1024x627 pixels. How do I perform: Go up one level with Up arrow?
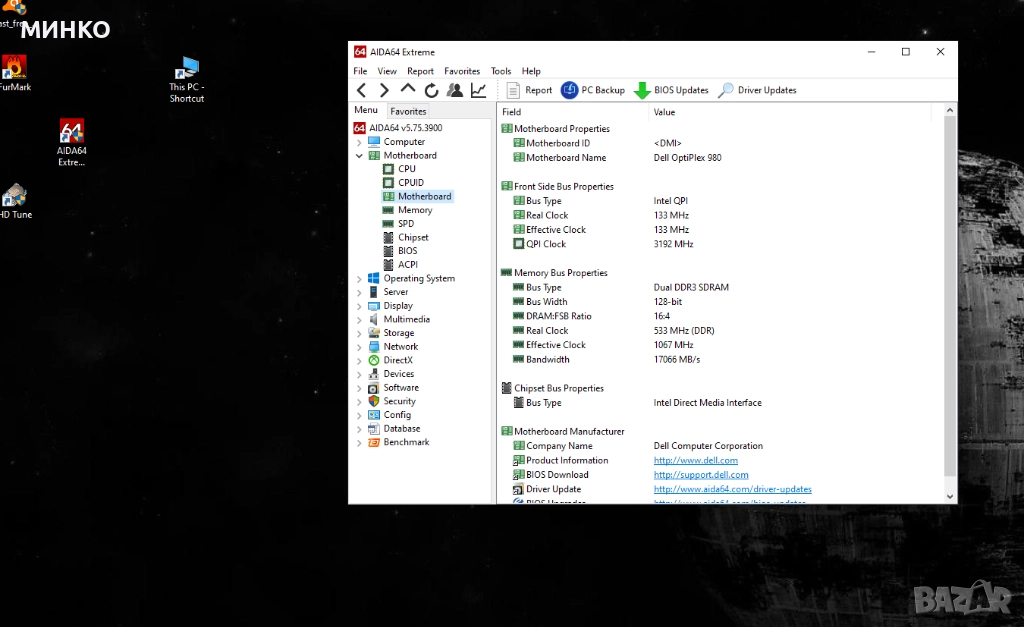(x=408, y=90)
